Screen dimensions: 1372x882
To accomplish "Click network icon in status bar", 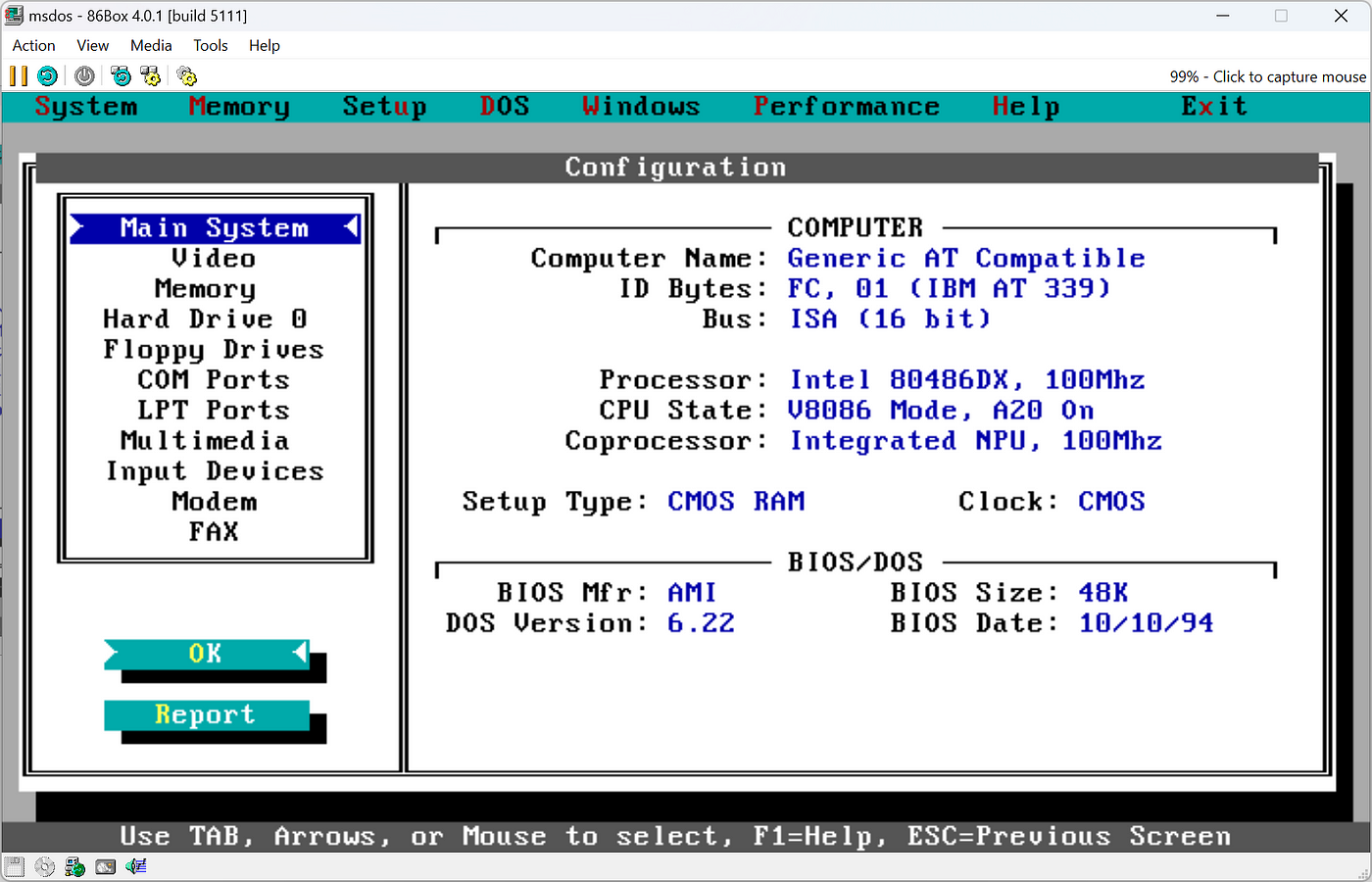I will tap(74, 866).
